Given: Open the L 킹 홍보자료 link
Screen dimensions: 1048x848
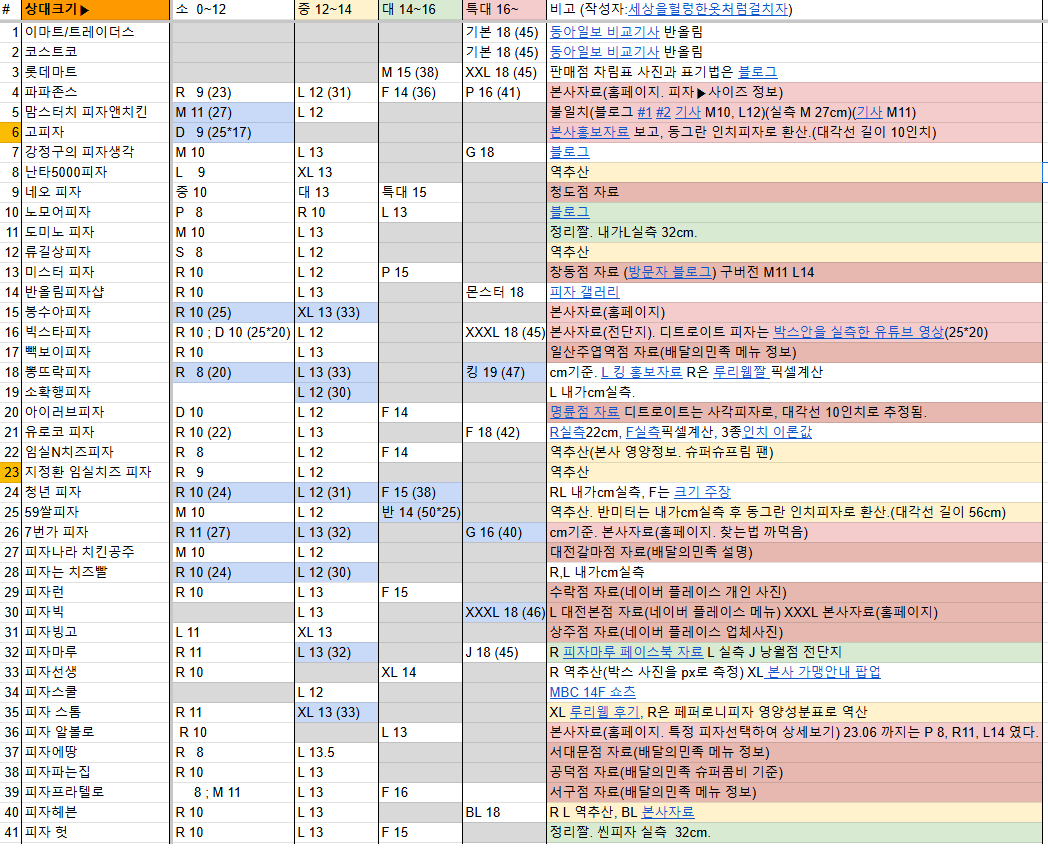Looking at the screenshot, I should click(x=642, y=372).
